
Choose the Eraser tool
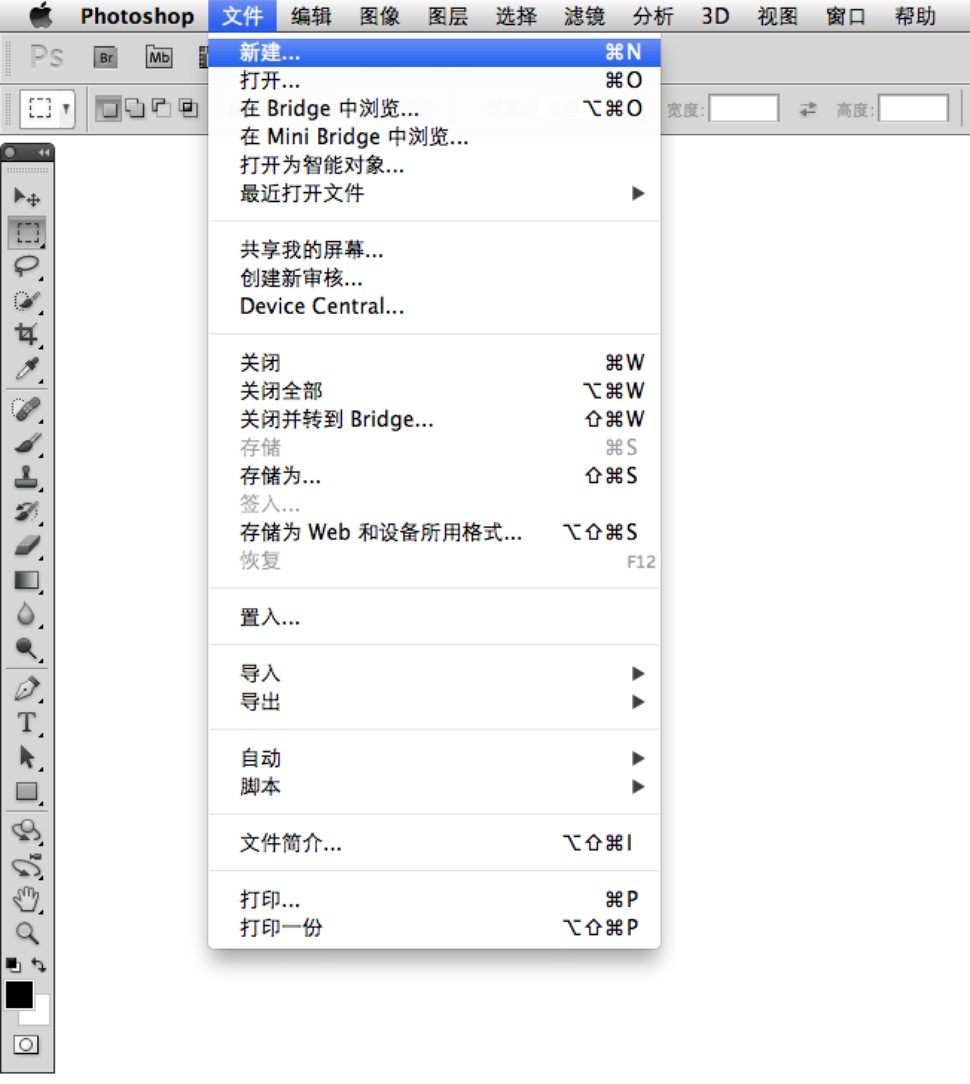[x=26, y=545]
